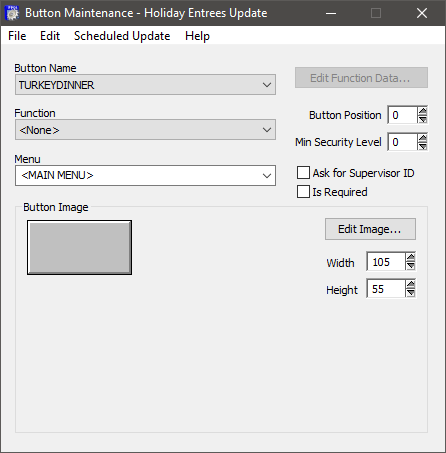Increase Button Position with the up arrow
This screenshot has height=453, width=446.
pos(422,111)
